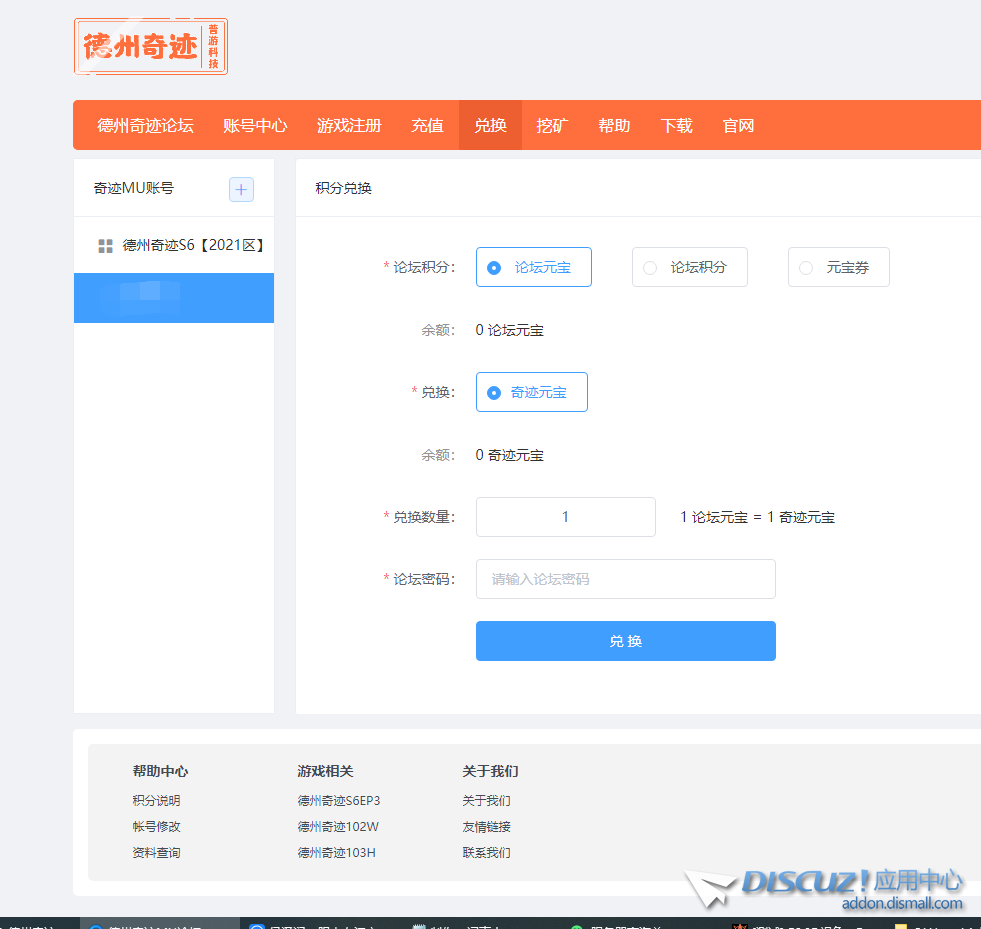Focus the 论坛密码 password input field
981x929 pixels.
[x=625, y=579]
